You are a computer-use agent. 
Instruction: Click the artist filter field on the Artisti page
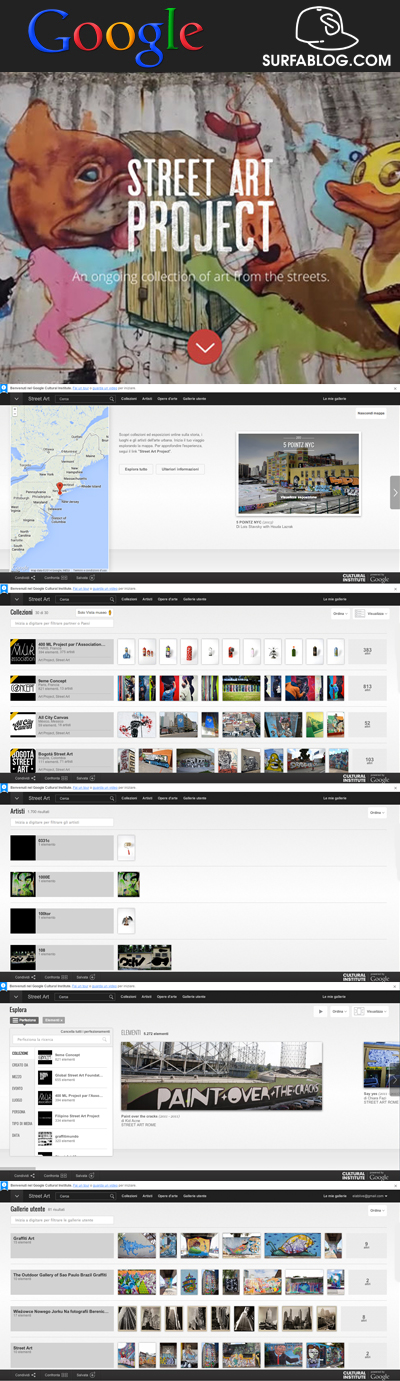point(62,822)
